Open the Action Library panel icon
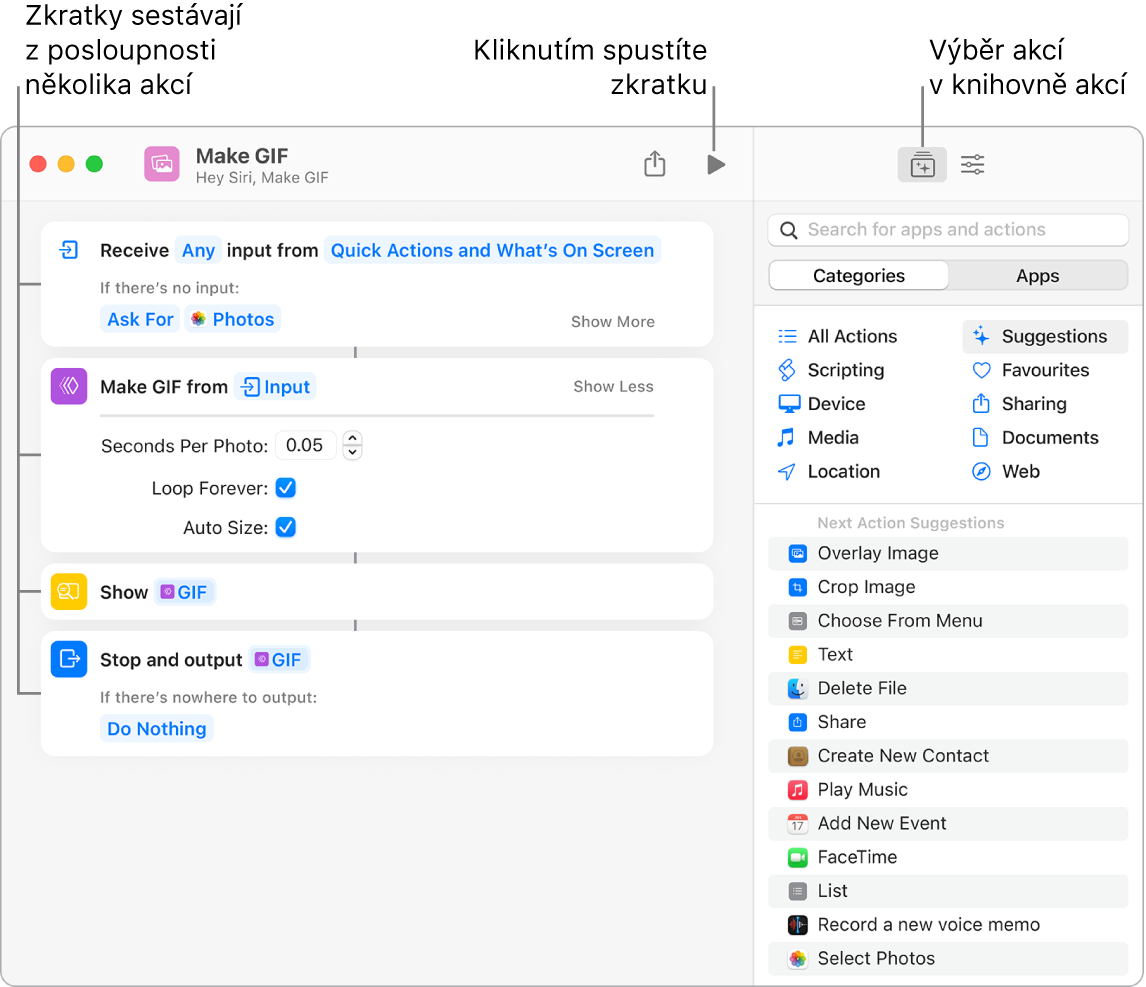Screen dimensions: 1146x987 922,164
